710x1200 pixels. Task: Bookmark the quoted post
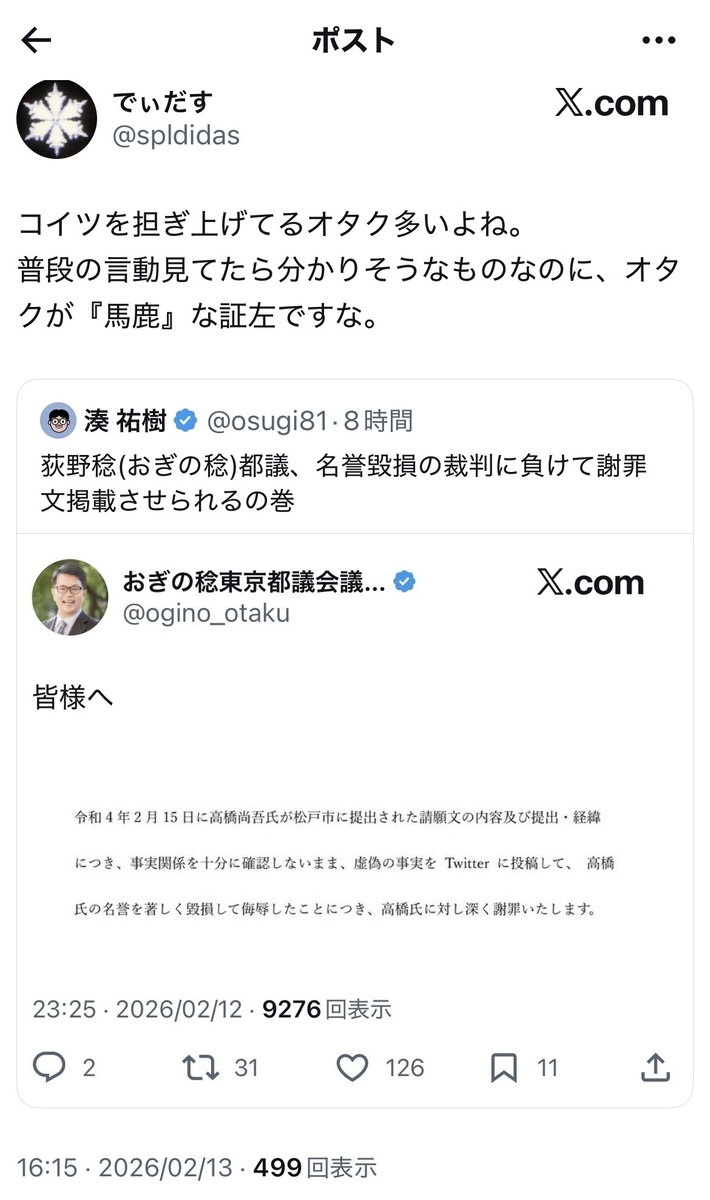[x=504, y=1069]
